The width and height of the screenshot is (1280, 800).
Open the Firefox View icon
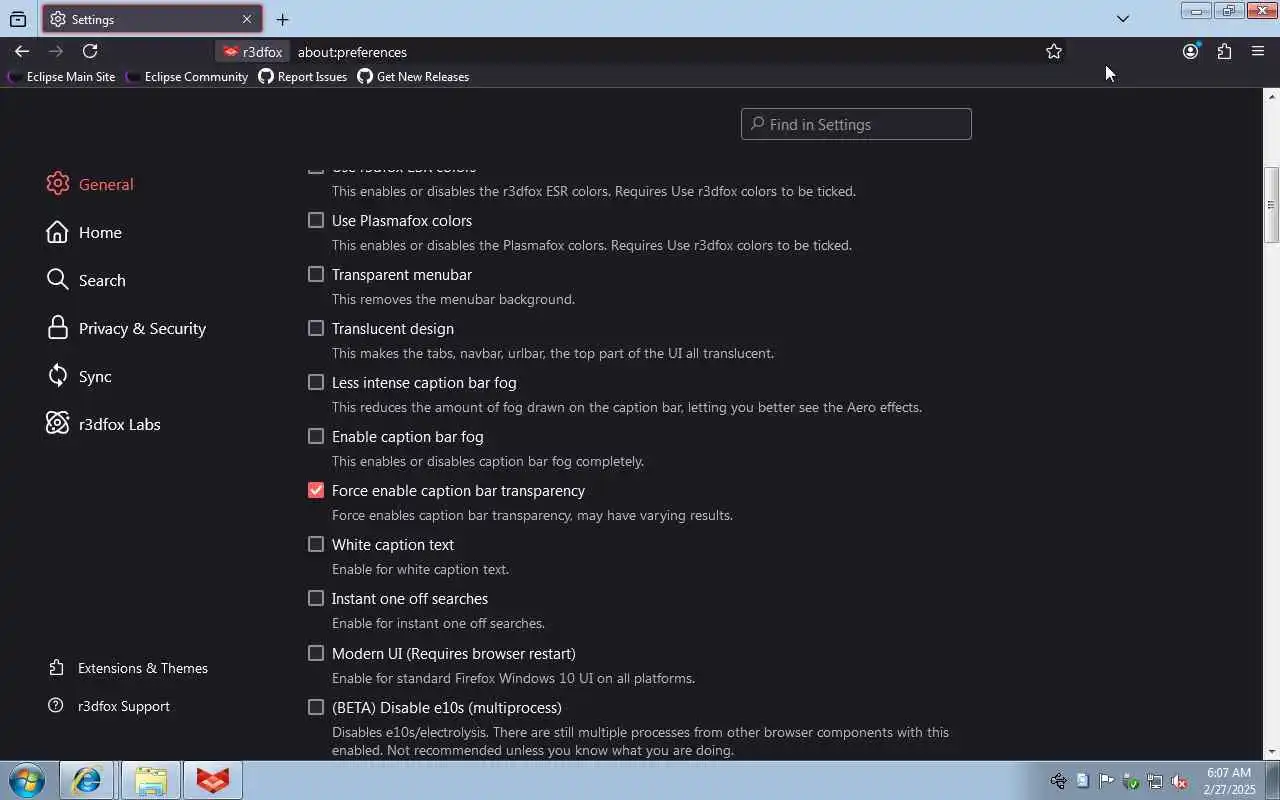point(18,19)
